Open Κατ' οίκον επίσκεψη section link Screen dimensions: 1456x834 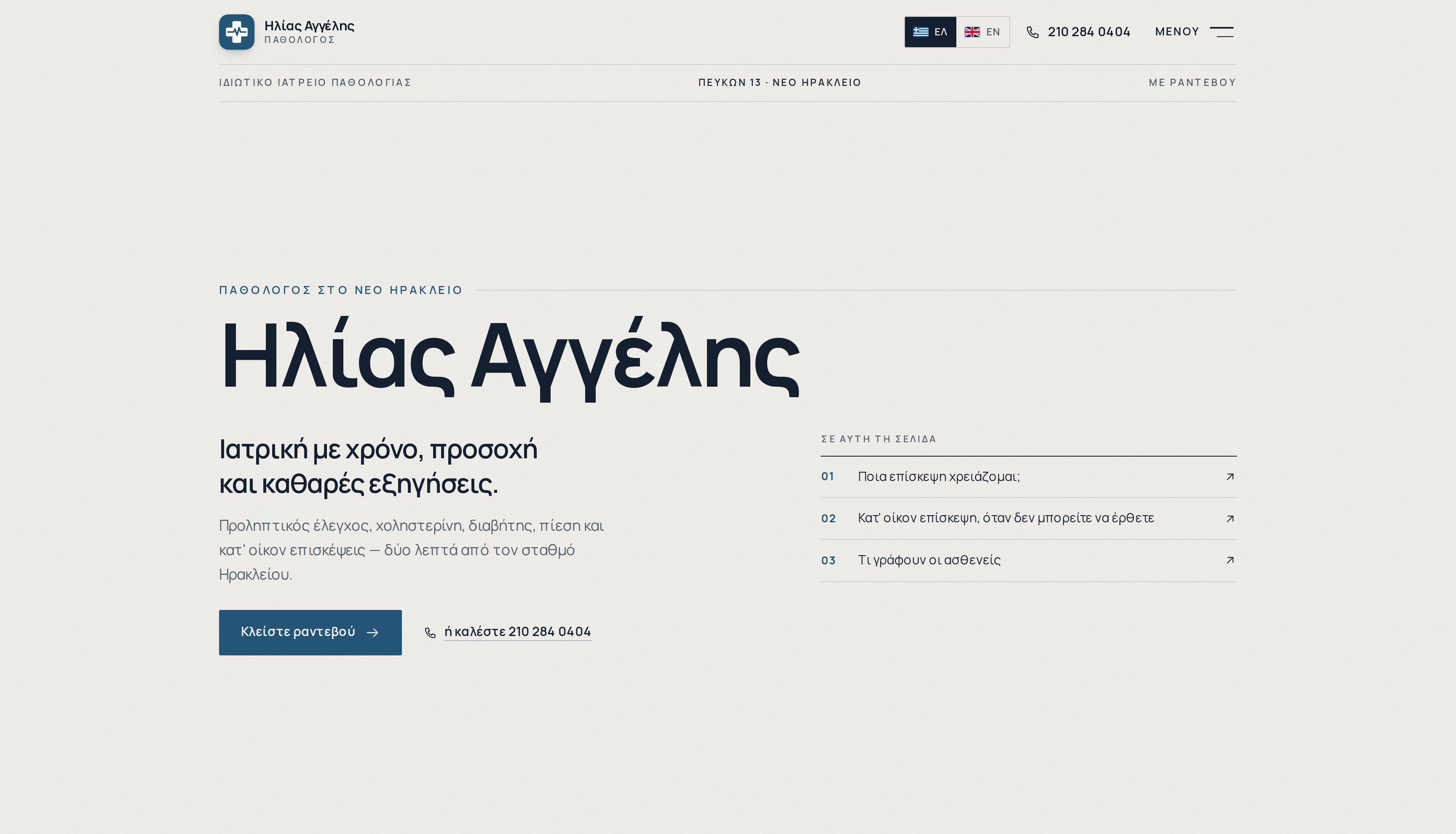[x=1028, y=519]
